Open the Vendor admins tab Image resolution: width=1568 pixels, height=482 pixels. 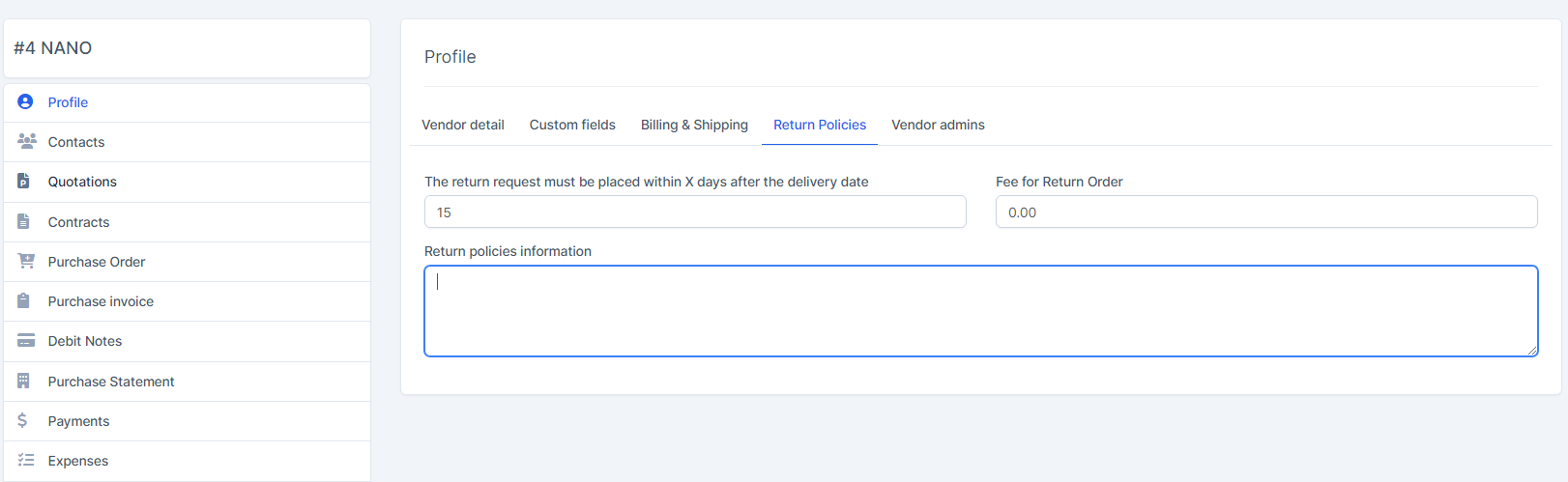[938, 125]
